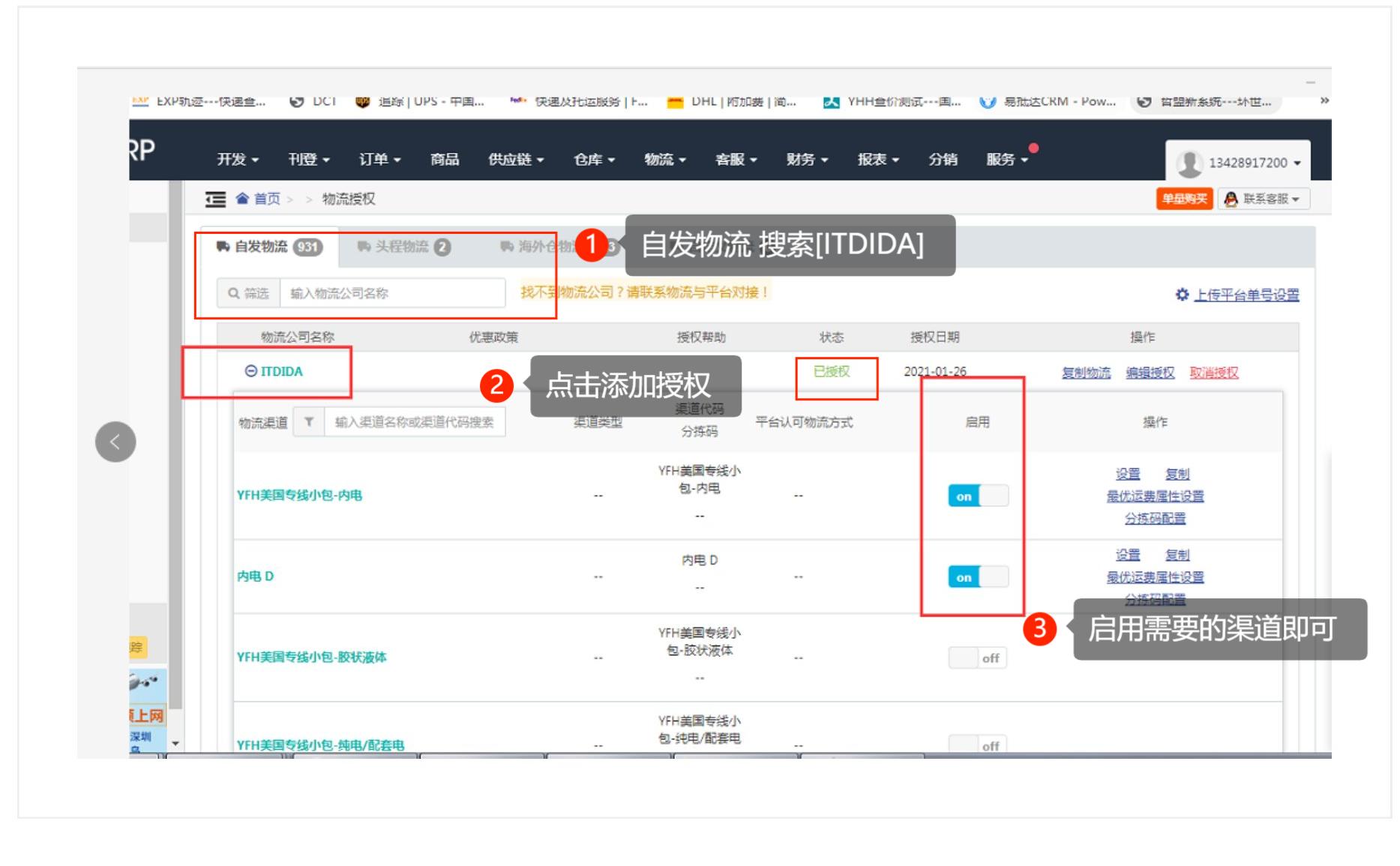Open 最优运费属性设置 for YFH美国专线小包-内电

[1155, 496]
